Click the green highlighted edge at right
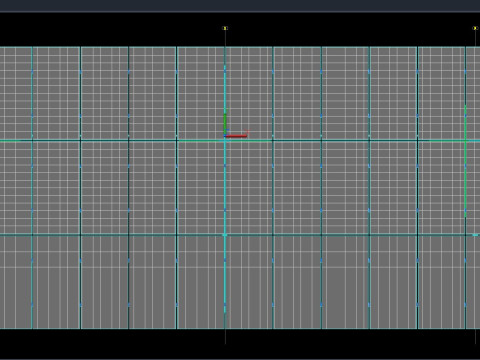The image size is (480, 360). 465,161
